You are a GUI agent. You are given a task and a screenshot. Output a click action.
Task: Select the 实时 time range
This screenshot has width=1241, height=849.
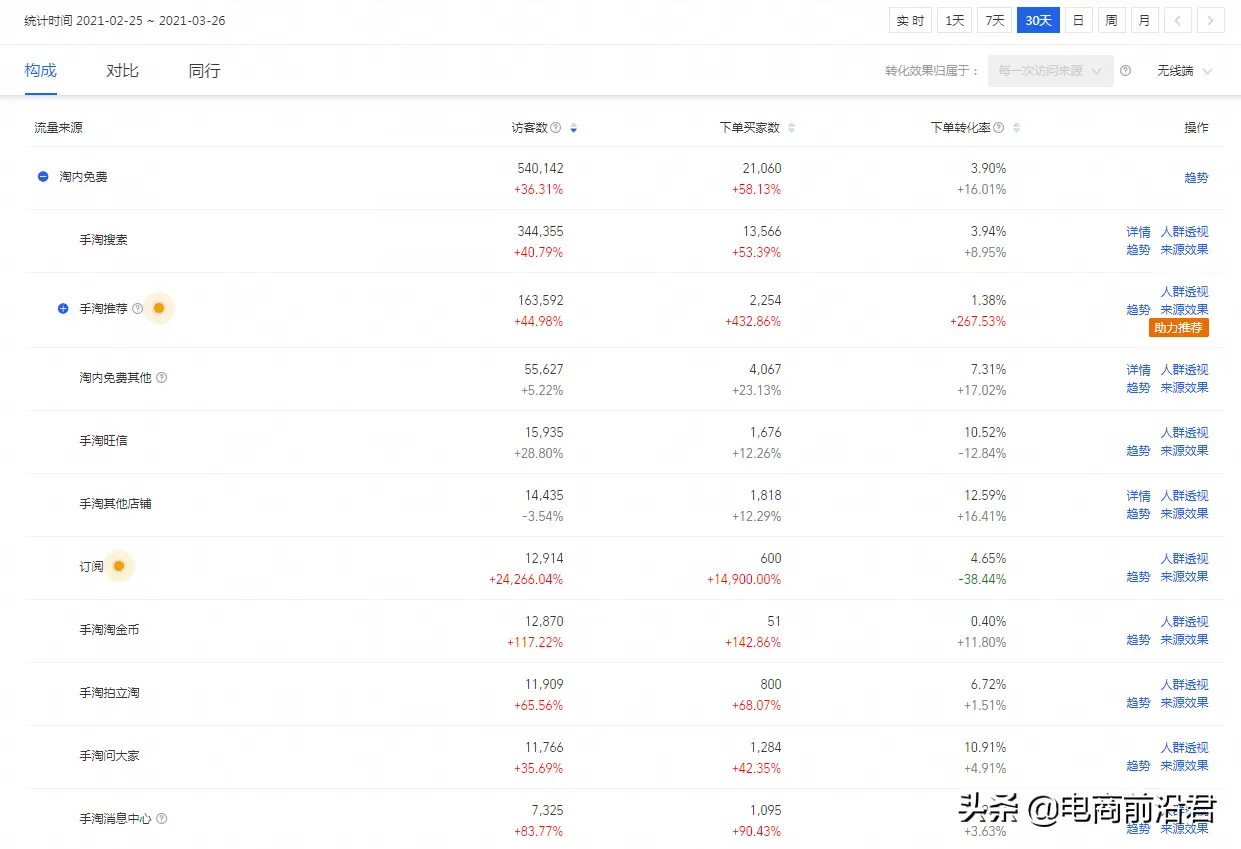point(910,21)
